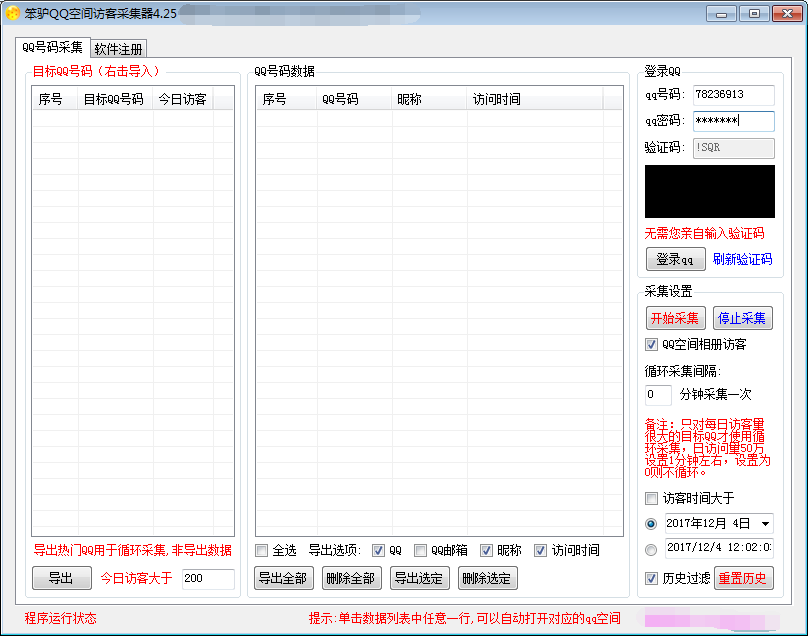Maximize the window
Image resolution: width=808 pixels, height=636 pixels.
[x=754, y=14]
